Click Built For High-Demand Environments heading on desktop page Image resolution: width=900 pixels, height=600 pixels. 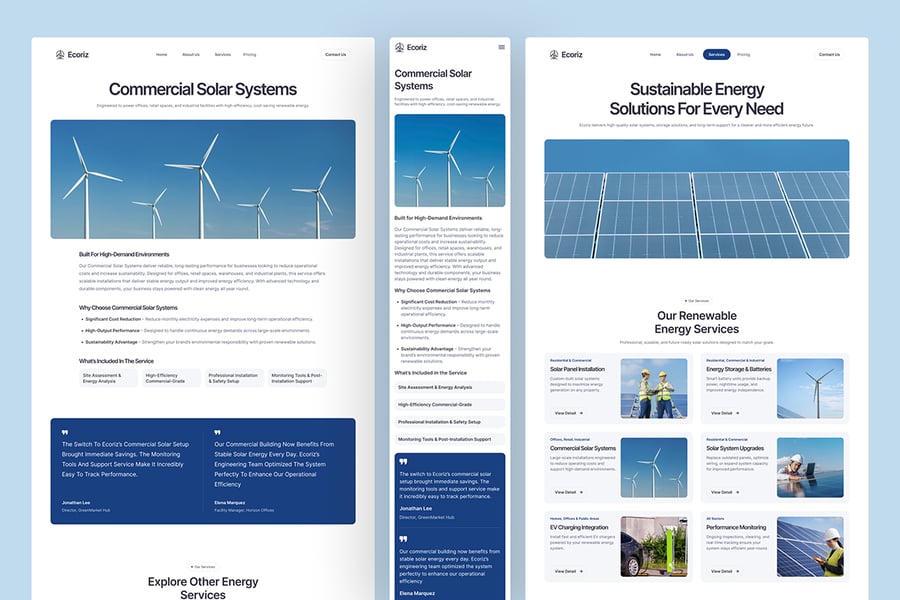coord(124,254)
